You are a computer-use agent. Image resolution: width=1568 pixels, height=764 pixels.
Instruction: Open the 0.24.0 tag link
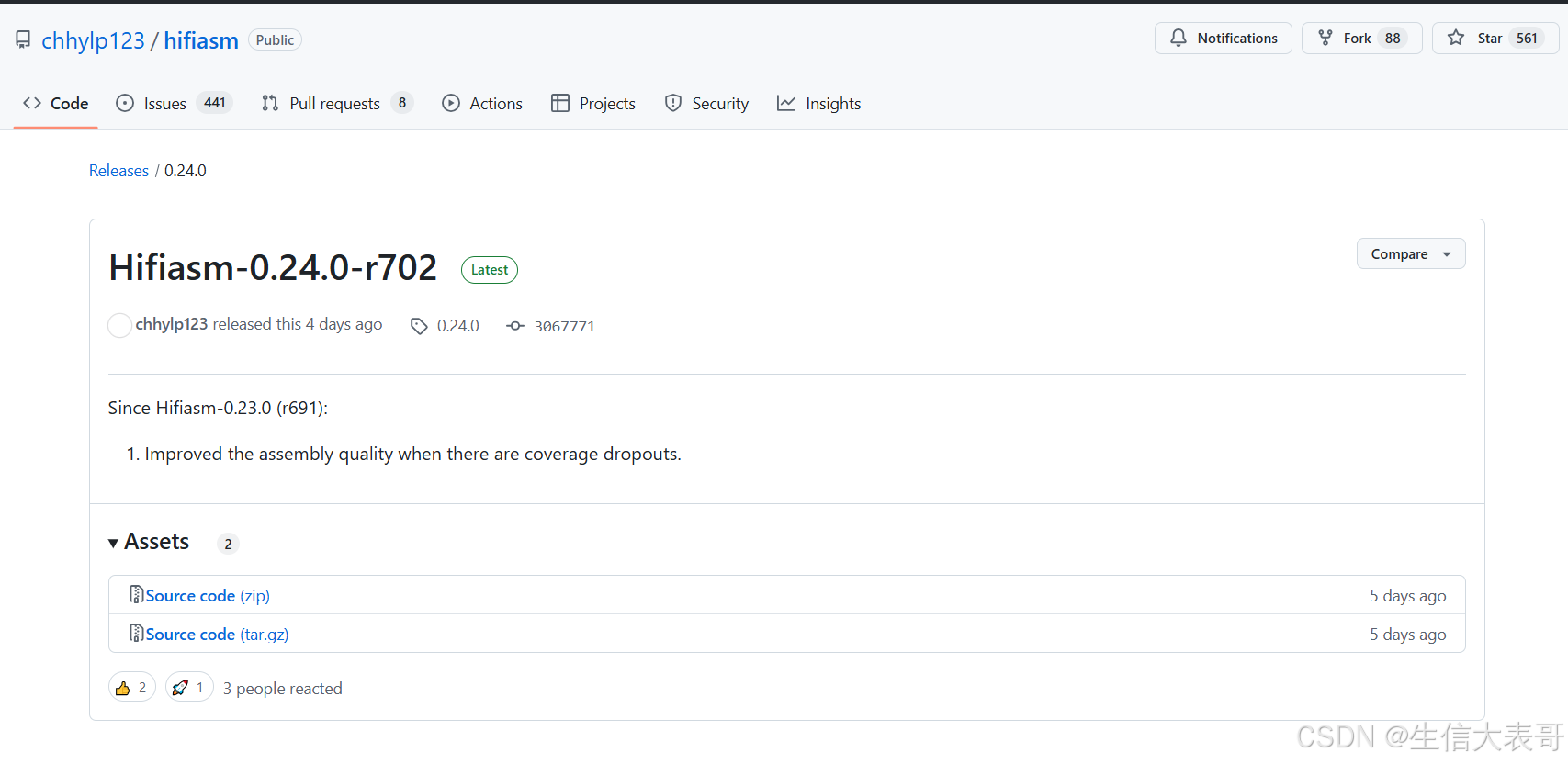click(458, 326)
